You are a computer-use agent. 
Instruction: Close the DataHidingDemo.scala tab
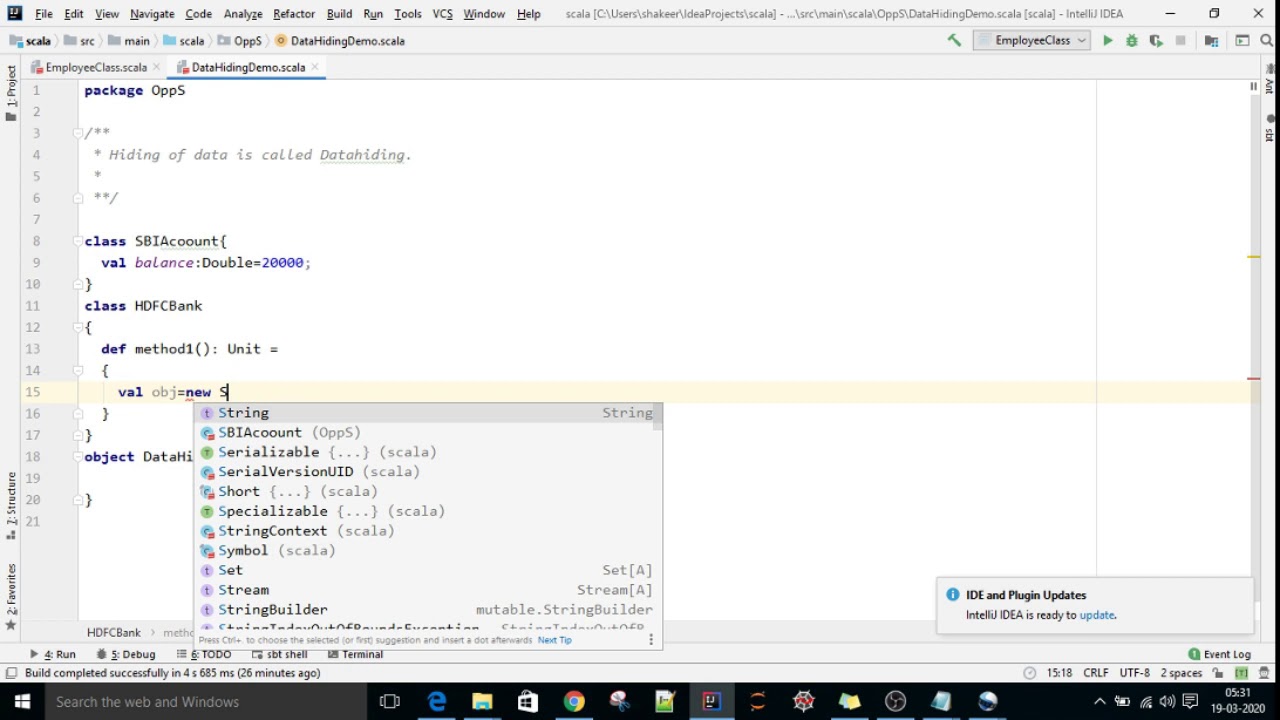coord(315,67)
